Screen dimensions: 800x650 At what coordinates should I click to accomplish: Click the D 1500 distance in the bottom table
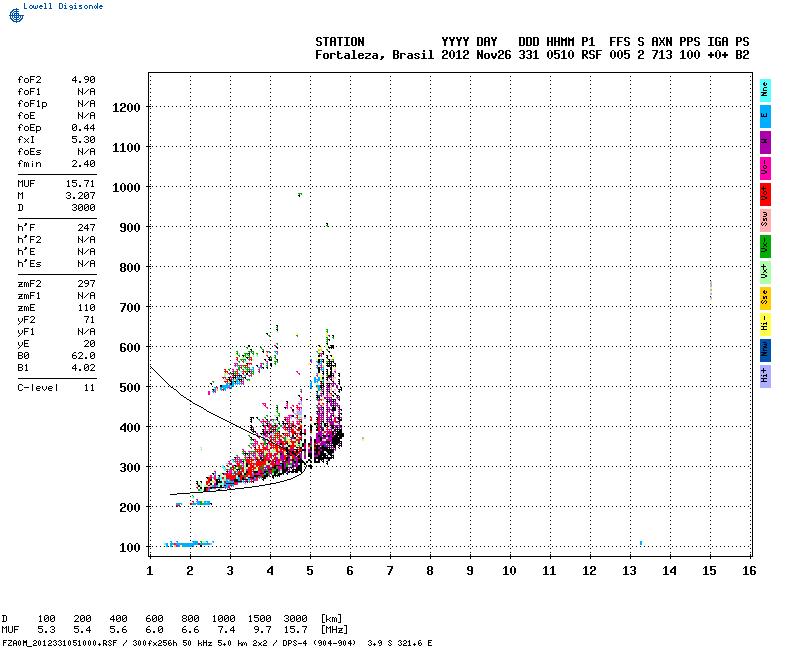[x=259, y=619]
